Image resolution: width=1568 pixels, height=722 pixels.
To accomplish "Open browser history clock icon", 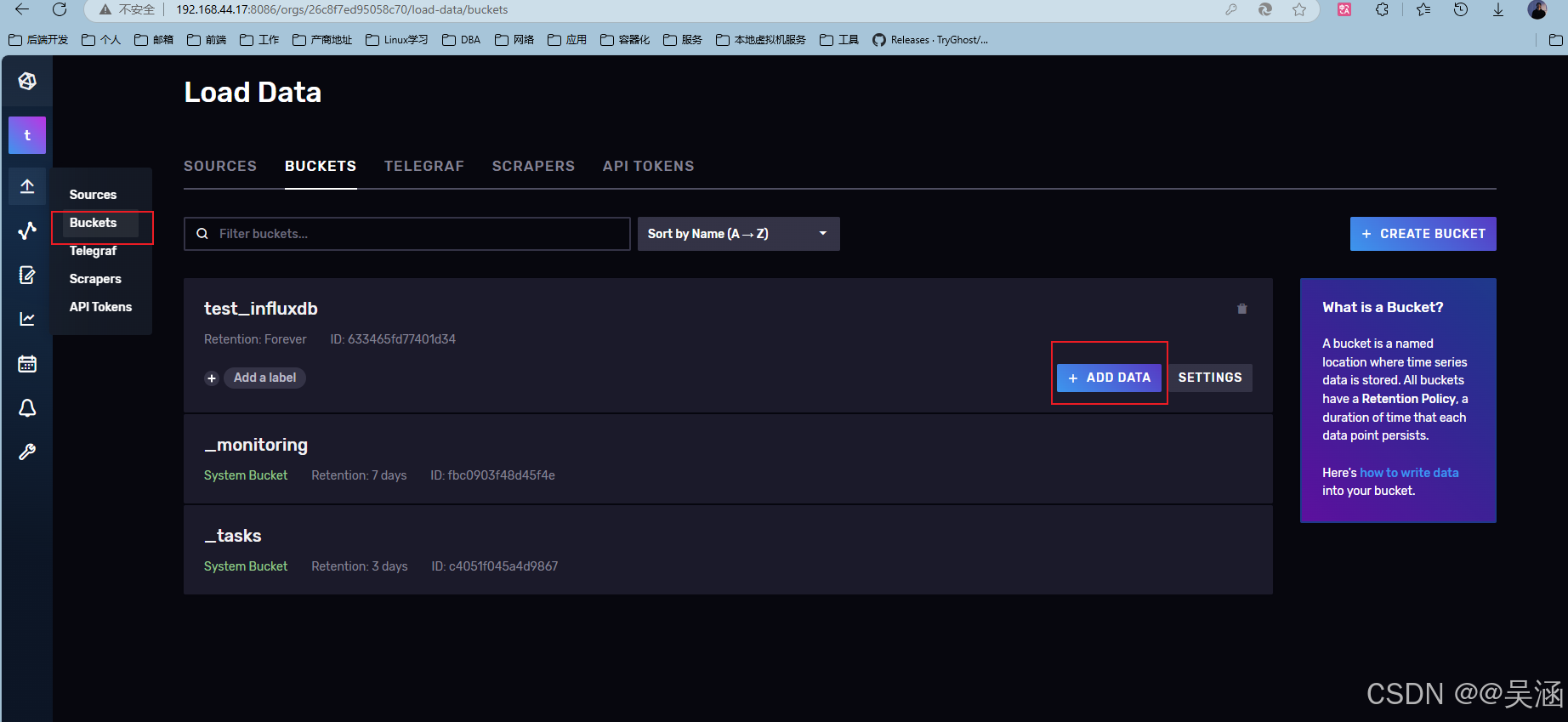I will tap(1461, 9).
